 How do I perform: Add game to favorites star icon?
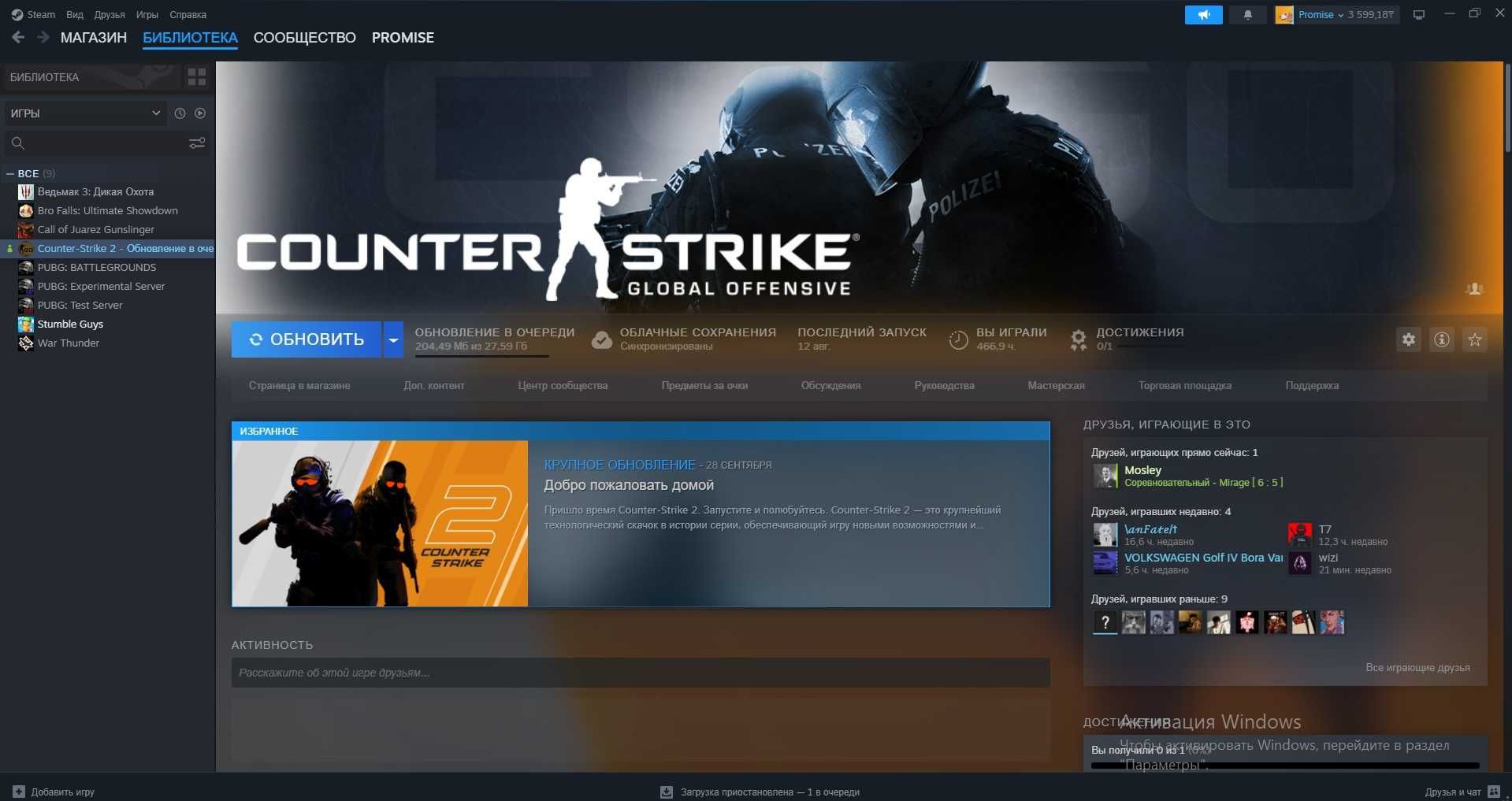[1474, 339]
